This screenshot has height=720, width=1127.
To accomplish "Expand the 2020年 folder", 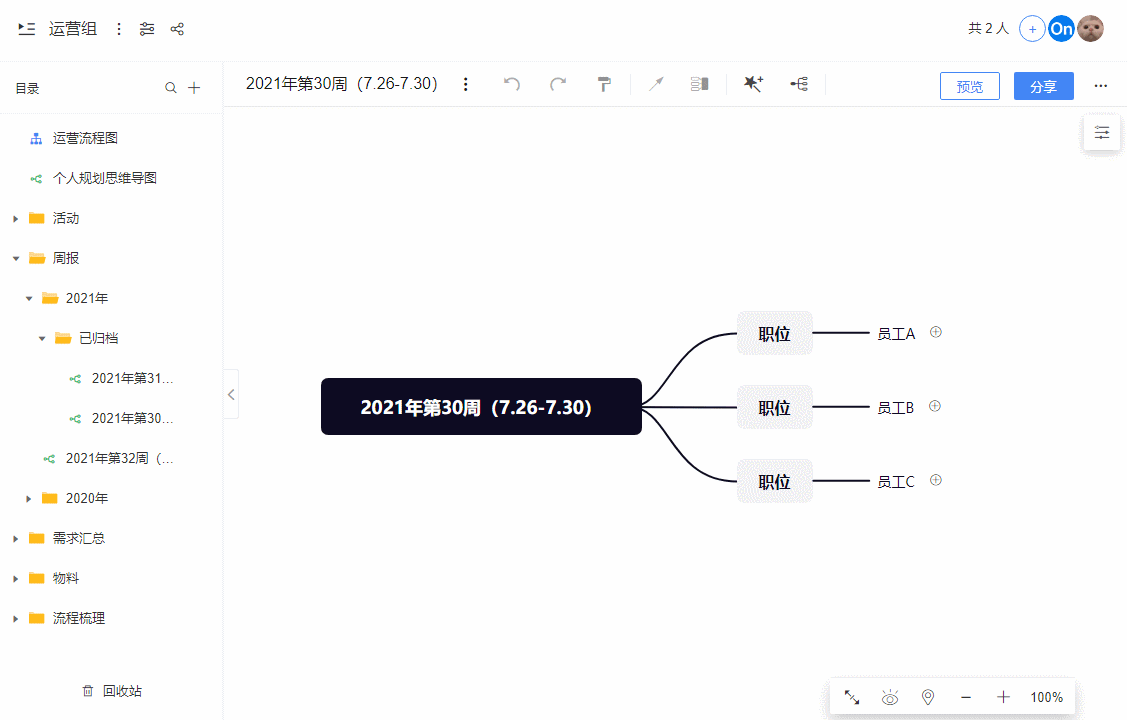I will [27, 498].
